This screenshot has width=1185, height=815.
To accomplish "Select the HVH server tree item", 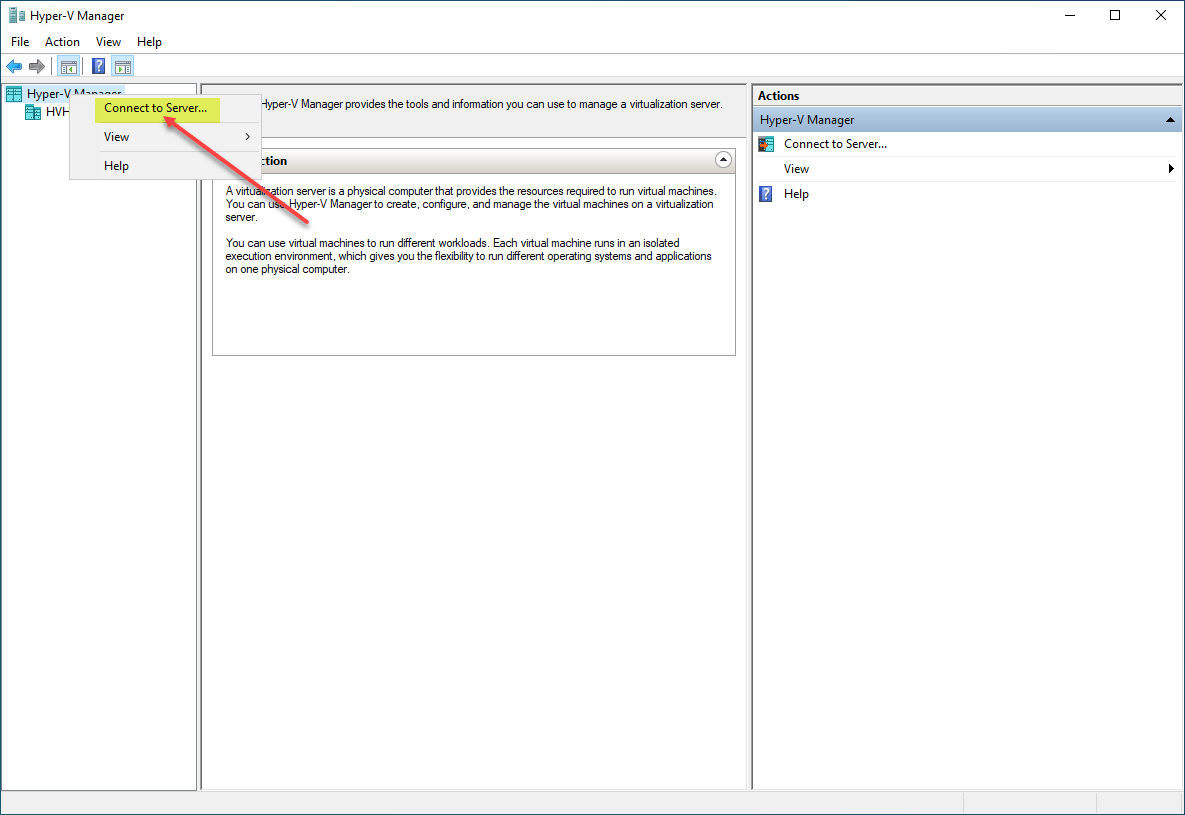I will [57, 112].
